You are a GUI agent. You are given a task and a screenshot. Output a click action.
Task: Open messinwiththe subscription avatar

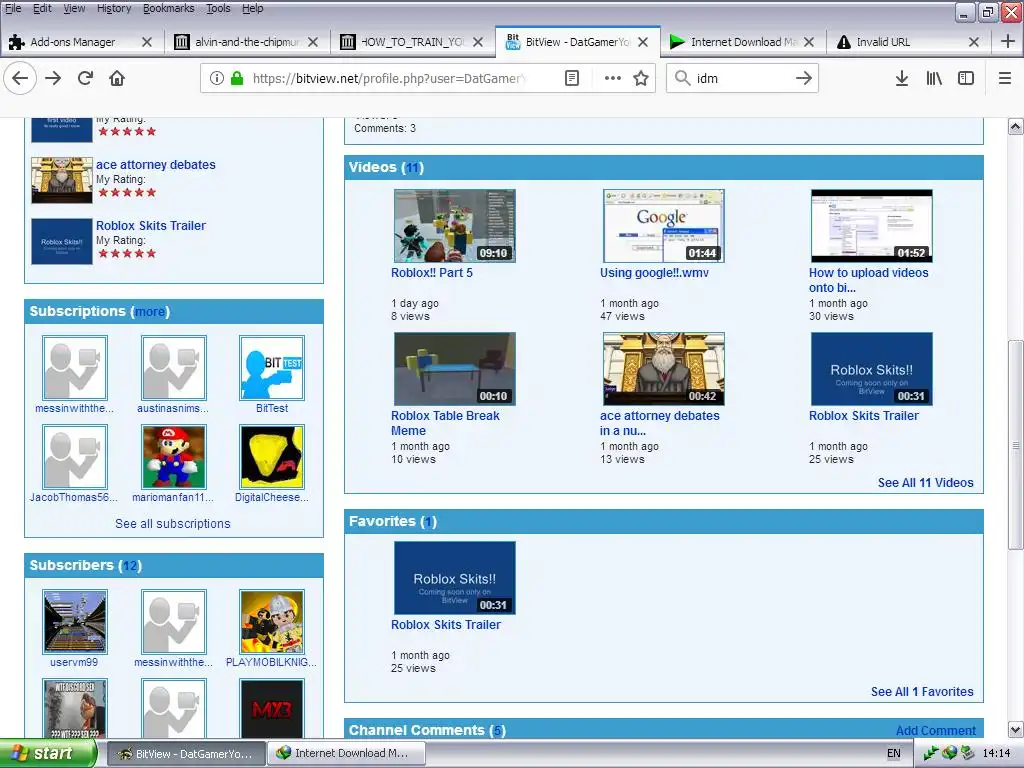click(74, 368)
